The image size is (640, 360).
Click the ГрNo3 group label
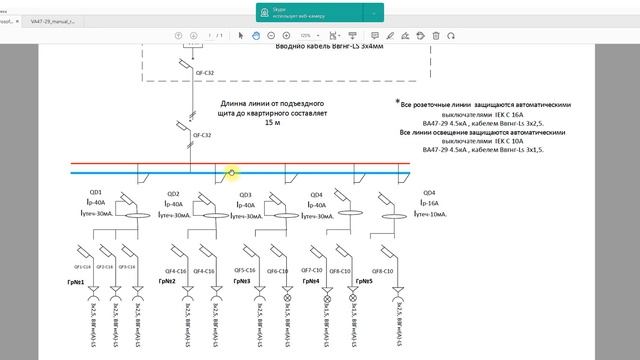pyautogui.click(x=242, y=281)
